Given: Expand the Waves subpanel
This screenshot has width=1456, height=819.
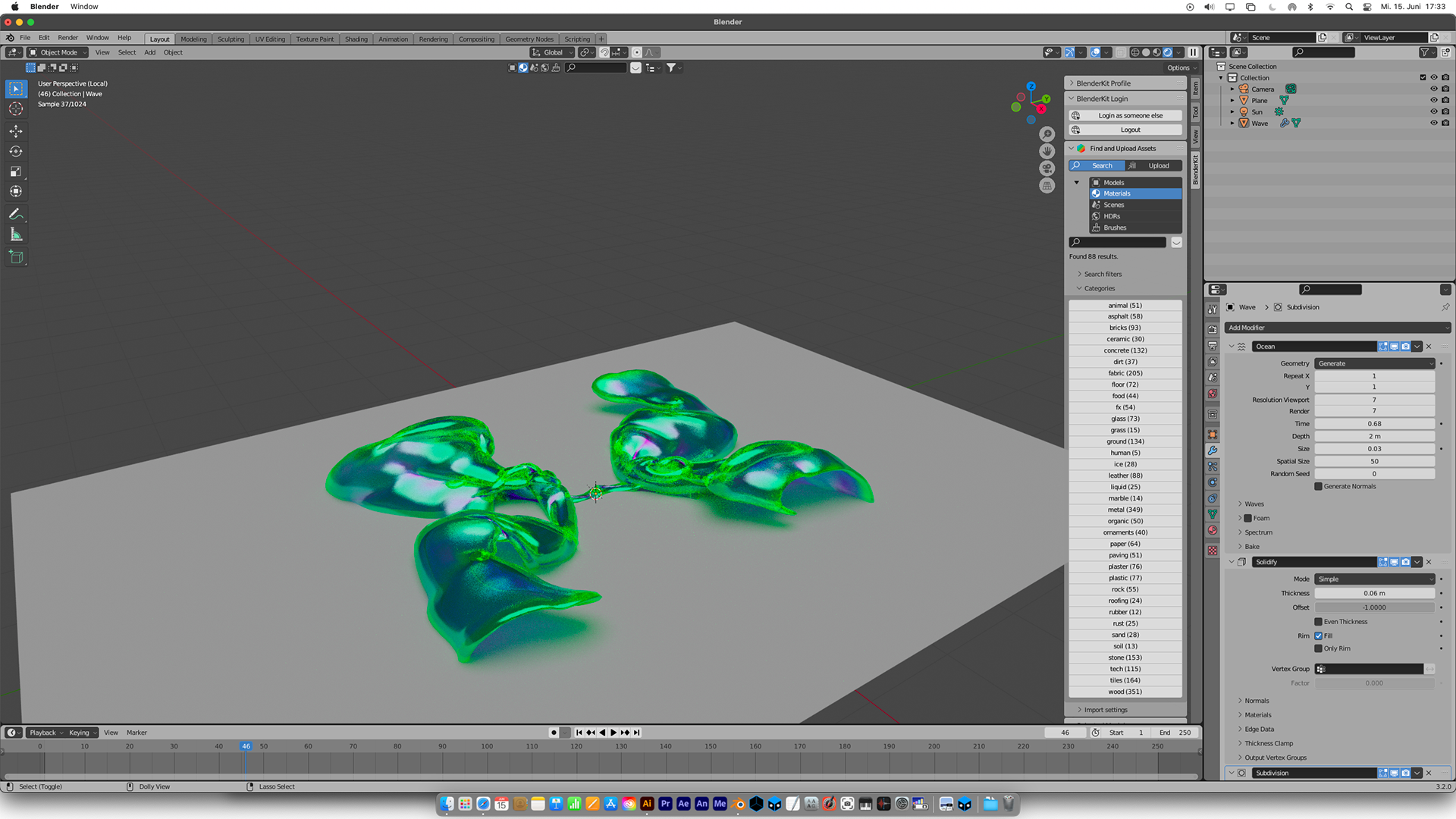Looking at the screenshot, I should pos(1254,504).
